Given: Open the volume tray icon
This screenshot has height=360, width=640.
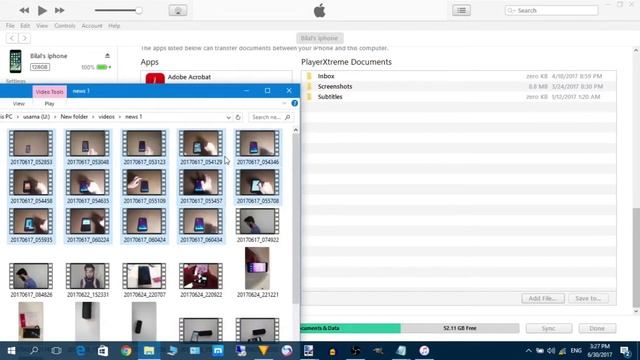Looking at the screenshot, I should (x=551, y=351).
